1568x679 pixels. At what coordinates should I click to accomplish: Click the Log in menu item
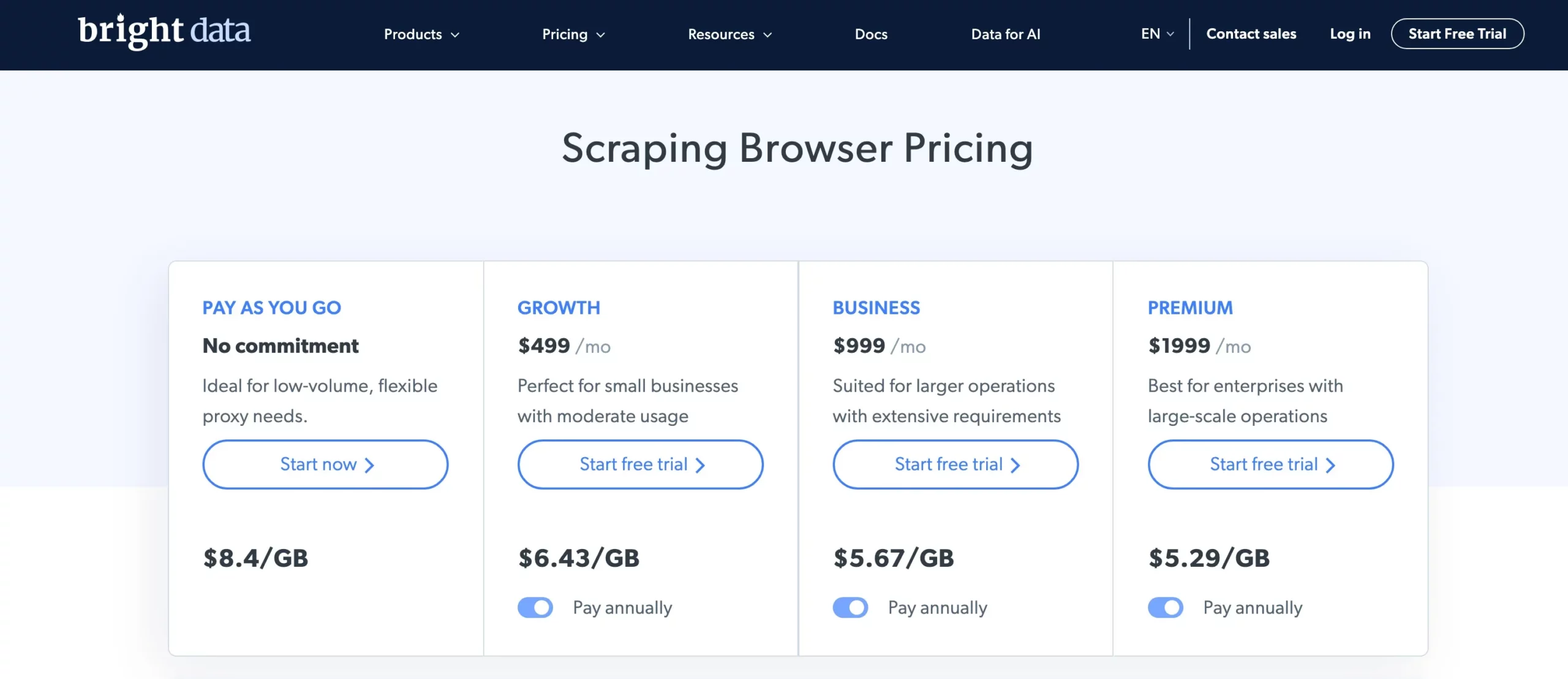point(1350,33)
